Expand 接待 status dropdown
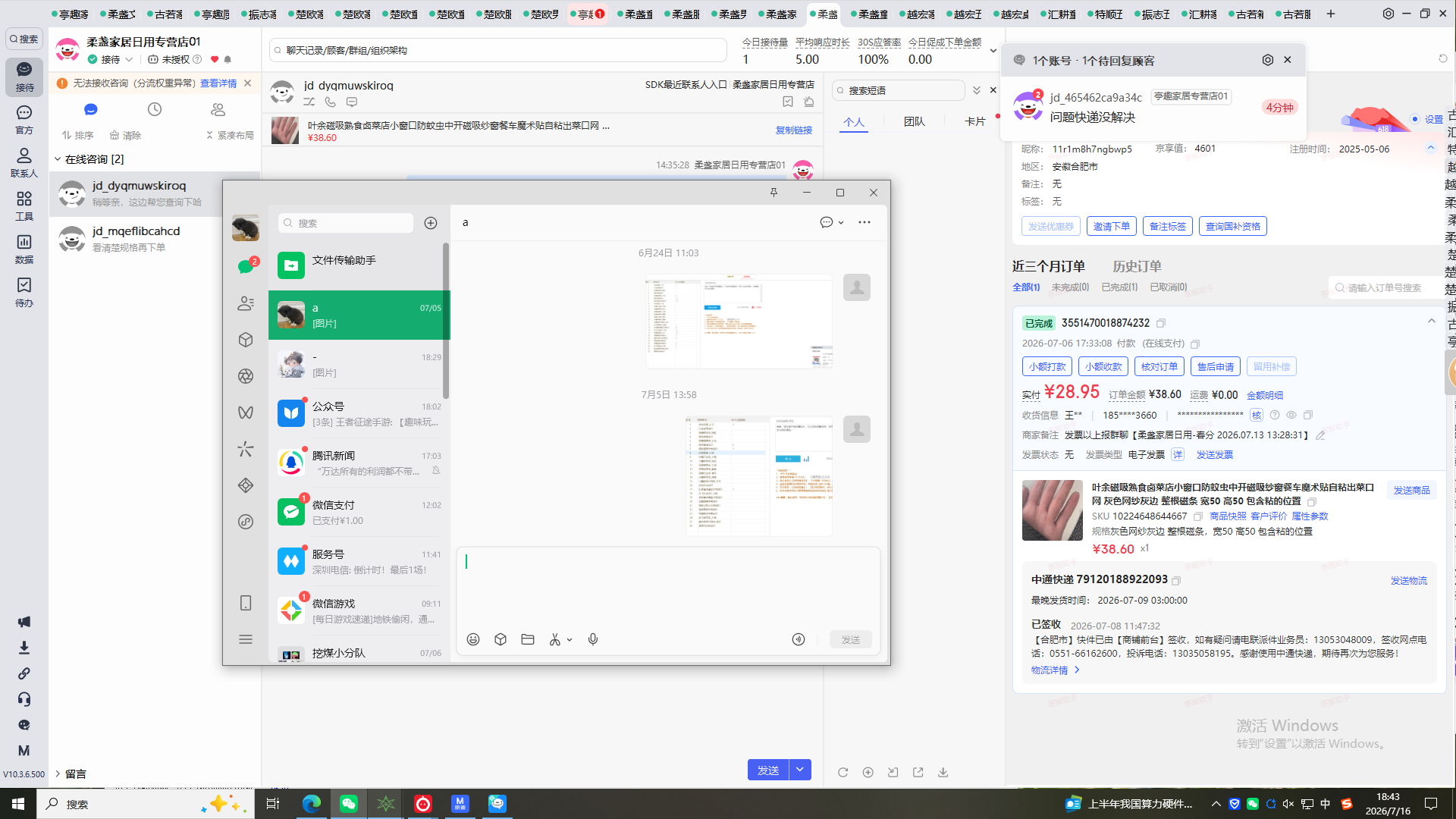1456x819 pixels. click(x=130, y=59)
